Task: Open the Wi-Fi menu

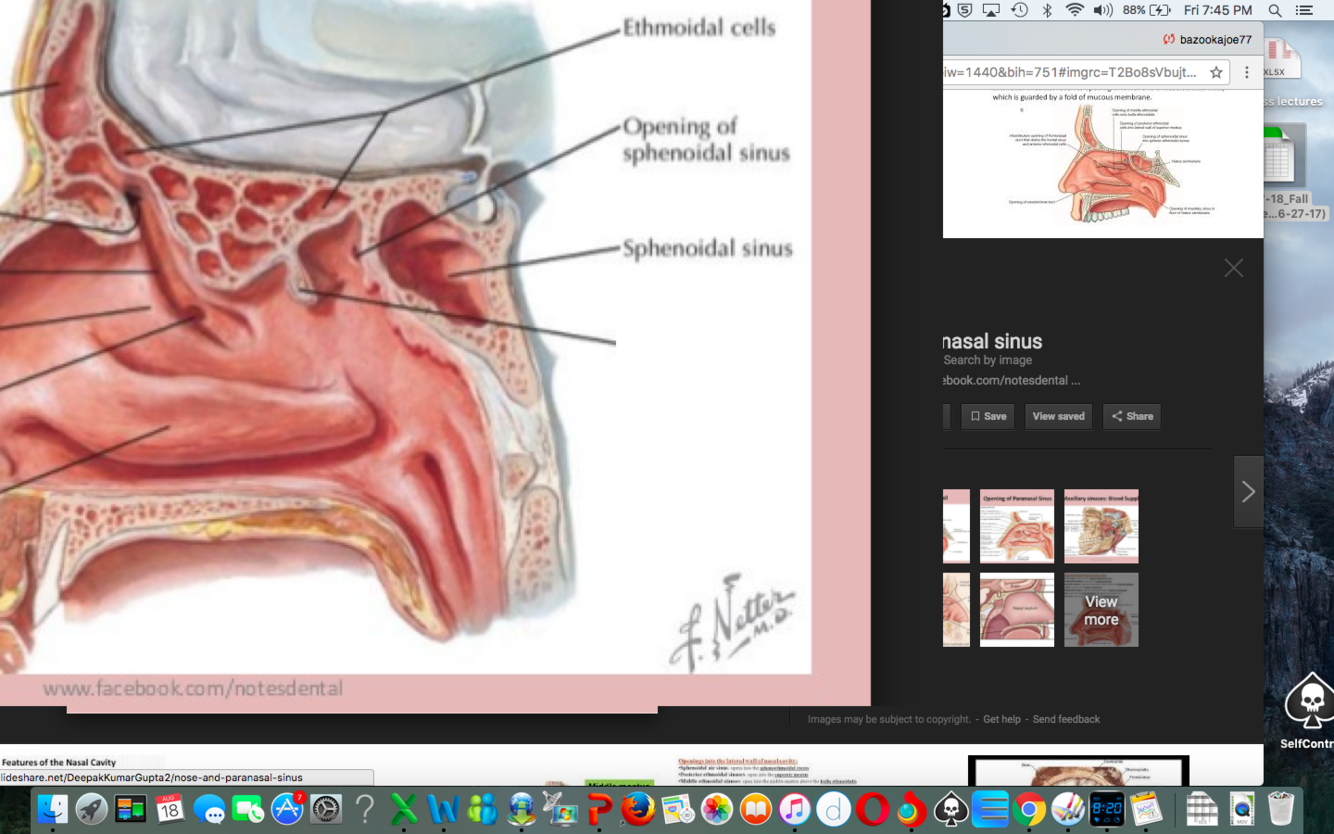Action: [1074, 10]
